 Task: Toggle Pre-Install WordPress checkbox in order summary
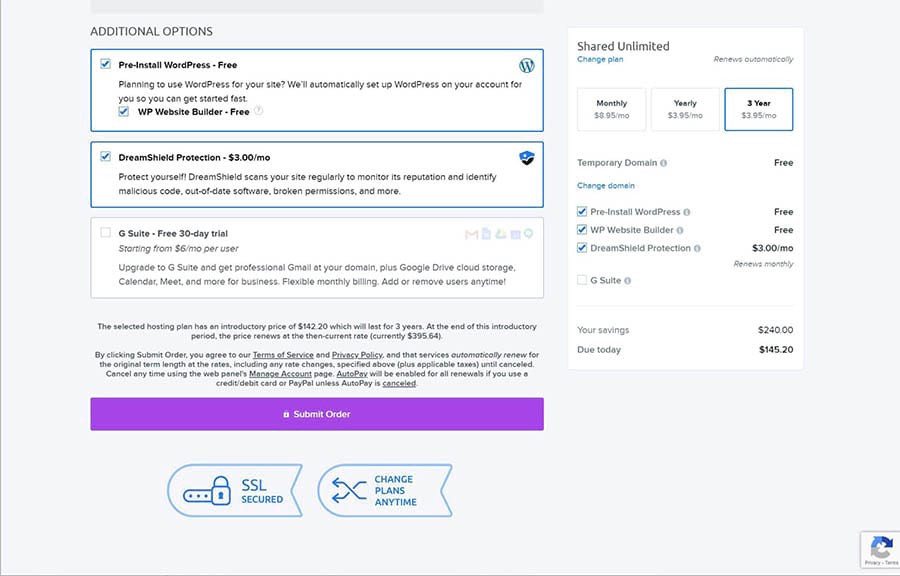coord(582,212)
